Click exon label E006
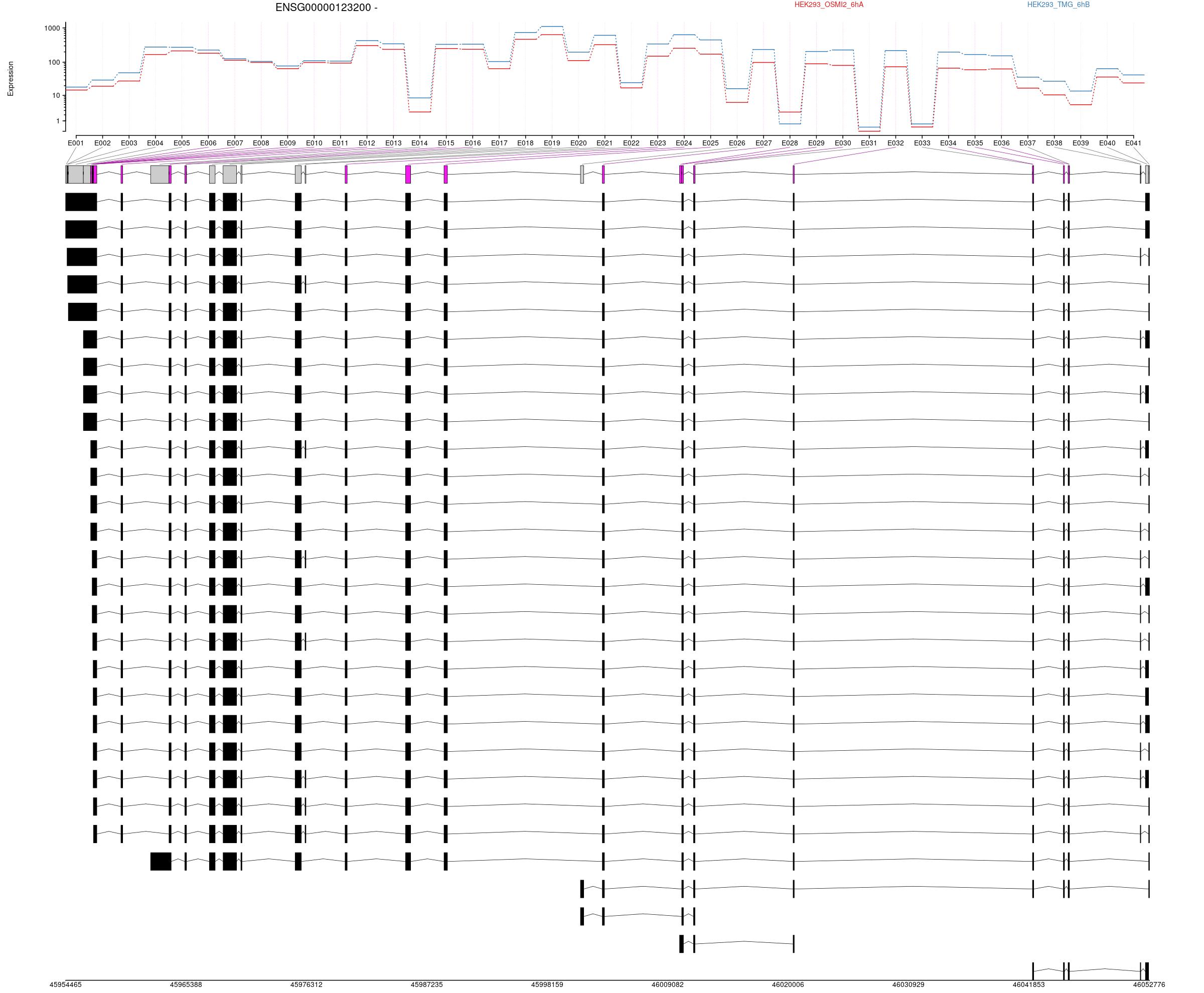Screen dimensions: 1204x993 click(208, 143)
